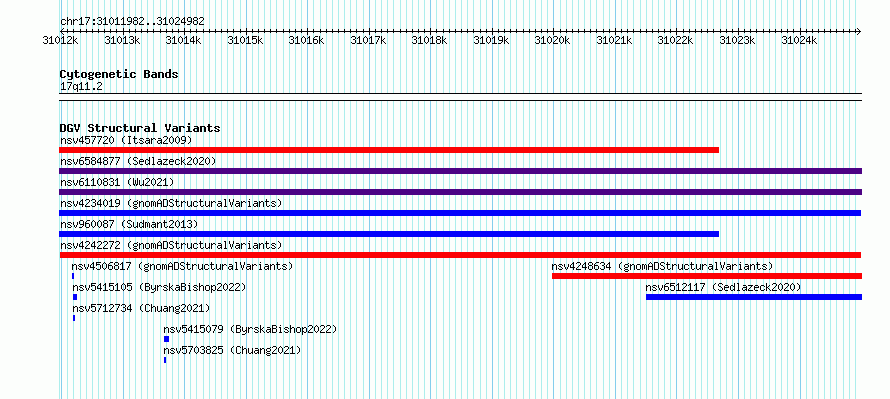Click the 31012k ruler tick label
This screenshot has width=890, height=399.
pyautogui.click(x=60, y=40)
